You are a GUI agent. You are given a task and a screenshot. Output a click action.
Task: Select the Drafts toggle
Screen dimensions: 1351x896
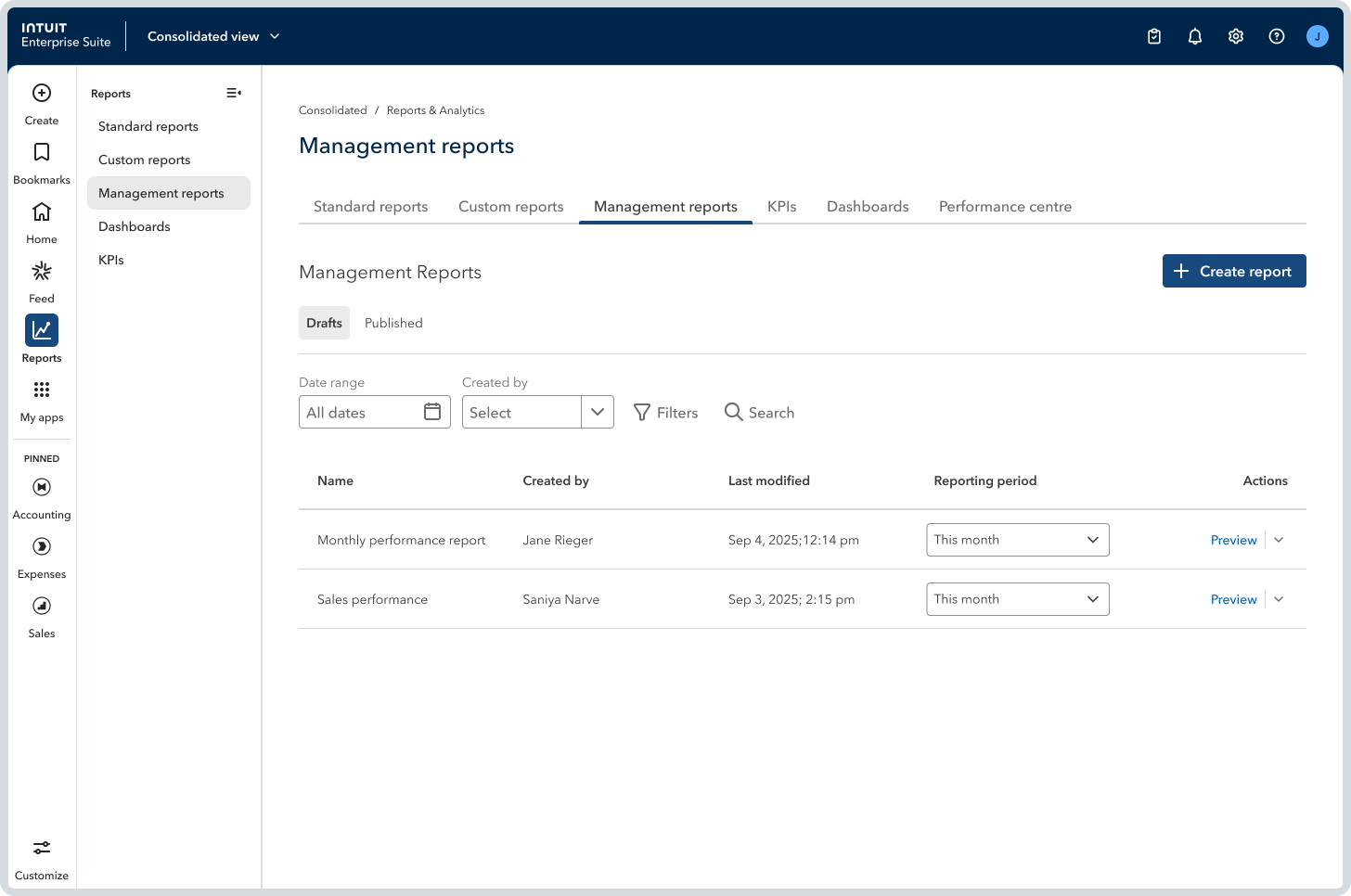point(324,323)
